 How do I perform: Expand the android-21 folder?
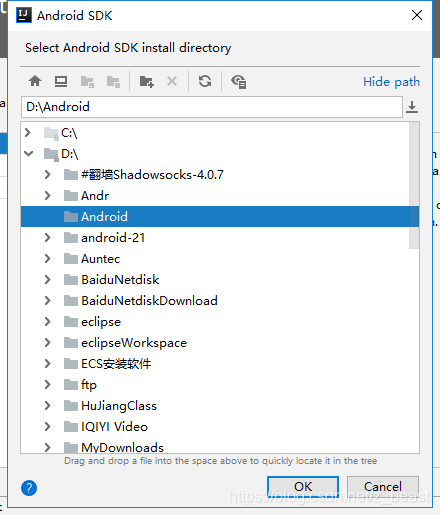click(48, 237)
